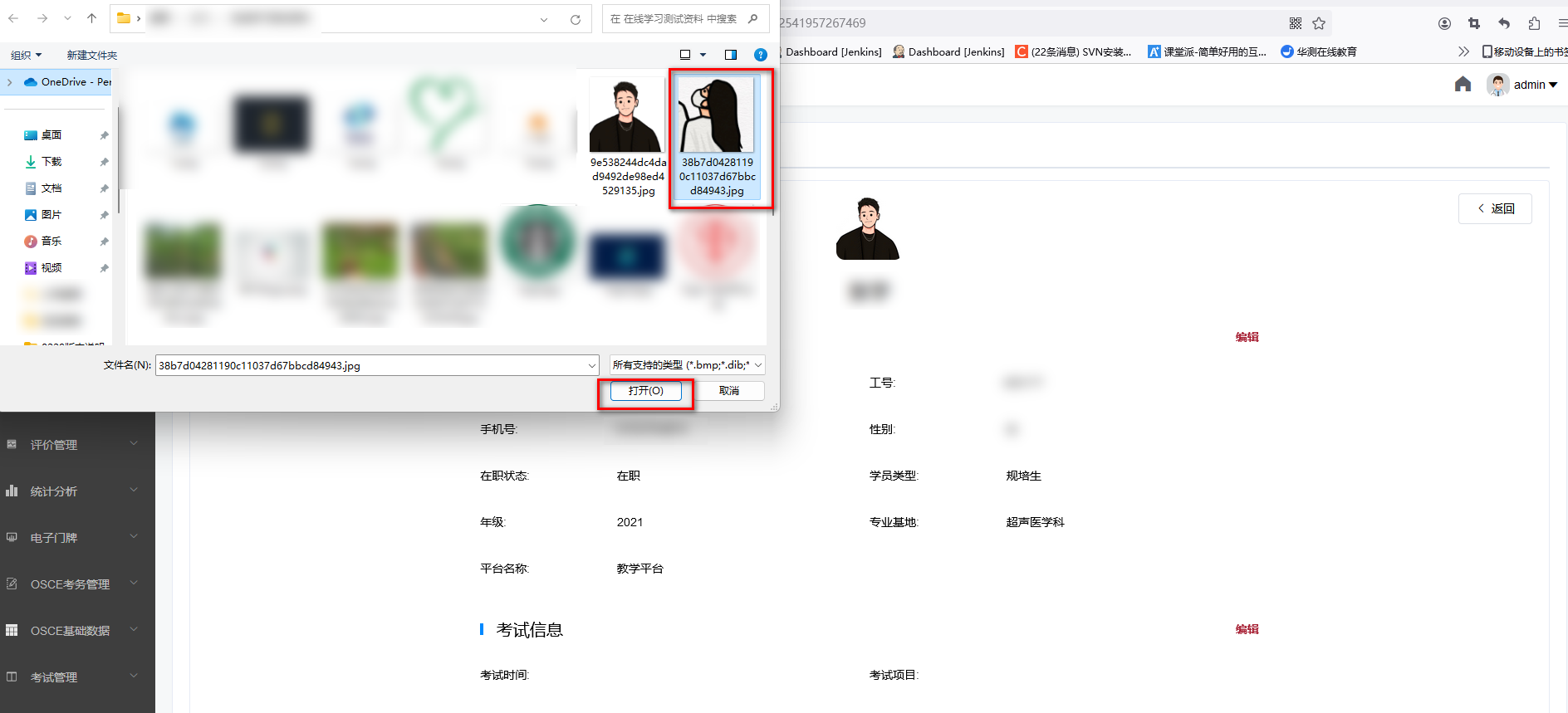Open the (22条消息) SVN安装 bookmark
The width and height of the screenshot is (1568, 713).
coord(1073,51)
